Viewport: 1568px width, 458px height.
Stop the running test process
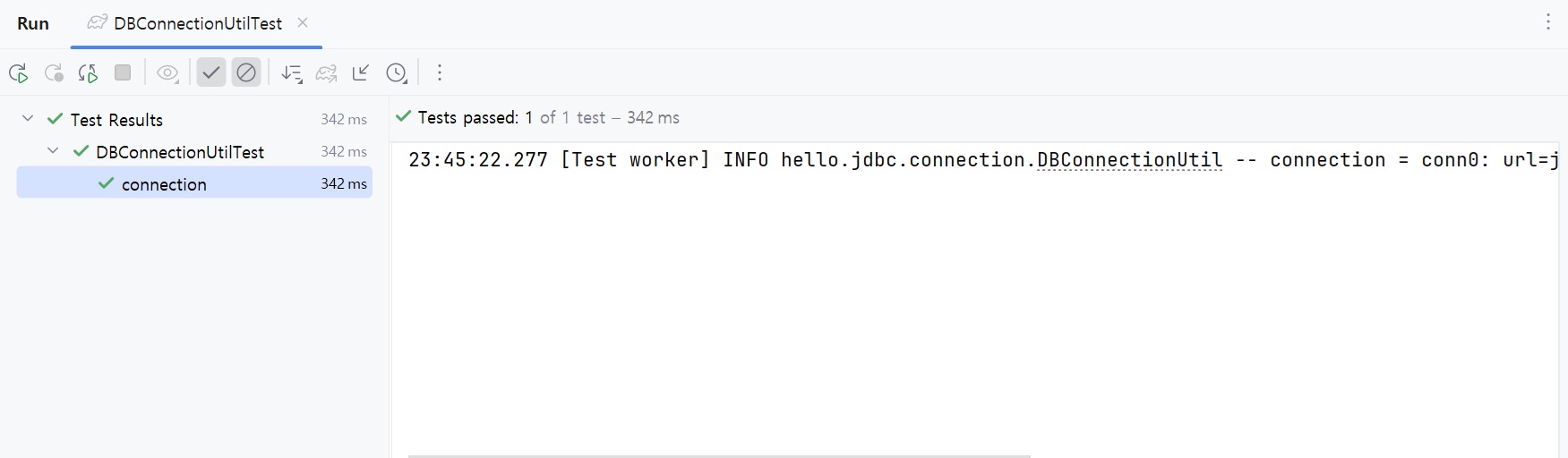click(x=123, y=73)
